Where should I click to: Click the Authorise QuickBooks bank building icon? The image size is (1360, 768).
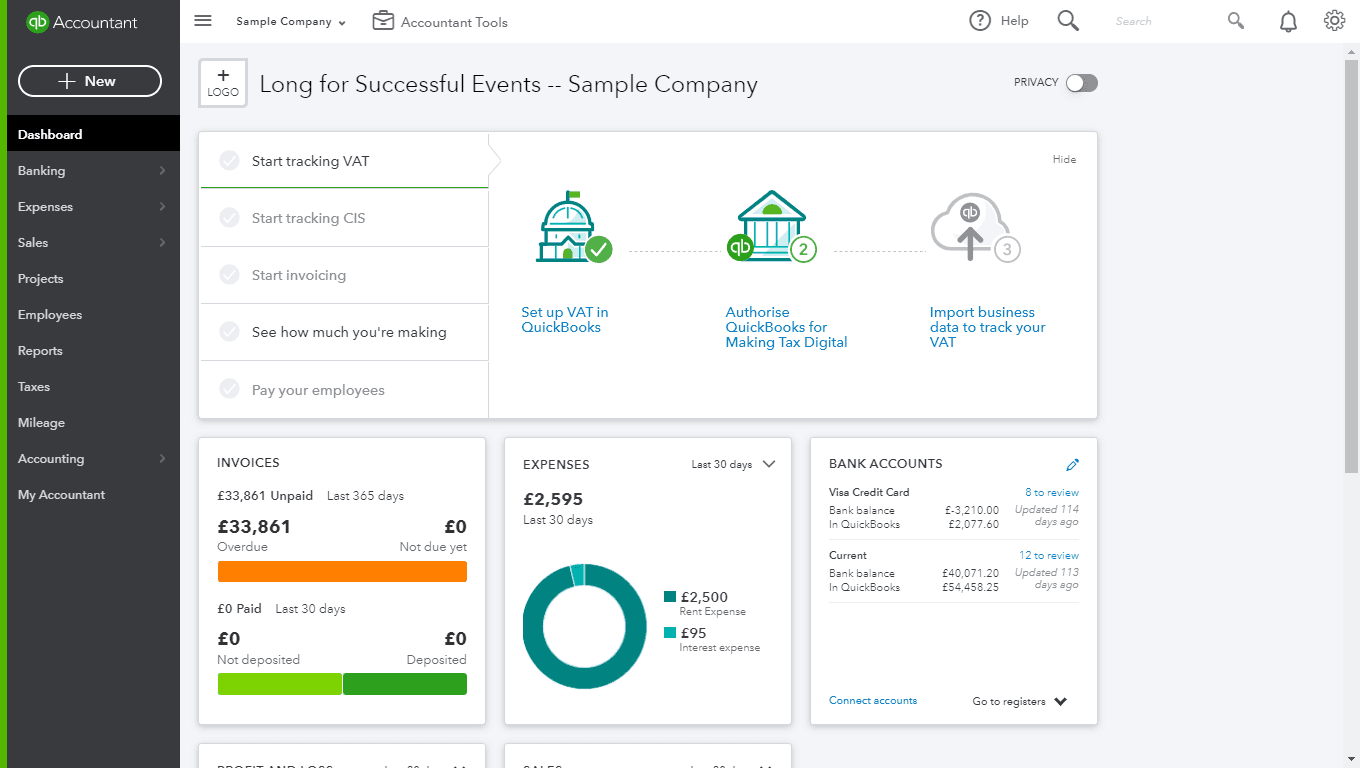[771, 227]
